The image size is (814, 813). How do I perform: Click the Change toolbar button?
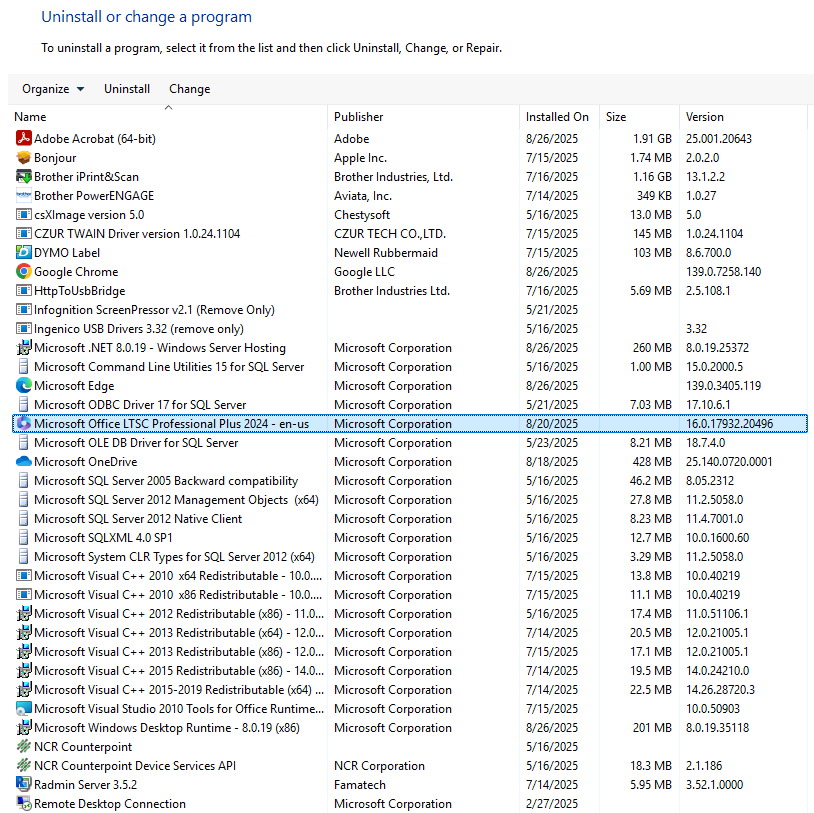tap(189, 89)
